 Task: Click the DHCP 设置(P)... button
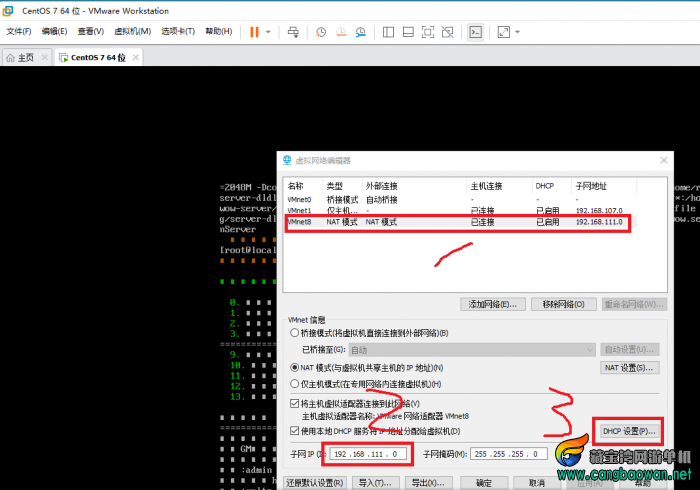point(629,431)
